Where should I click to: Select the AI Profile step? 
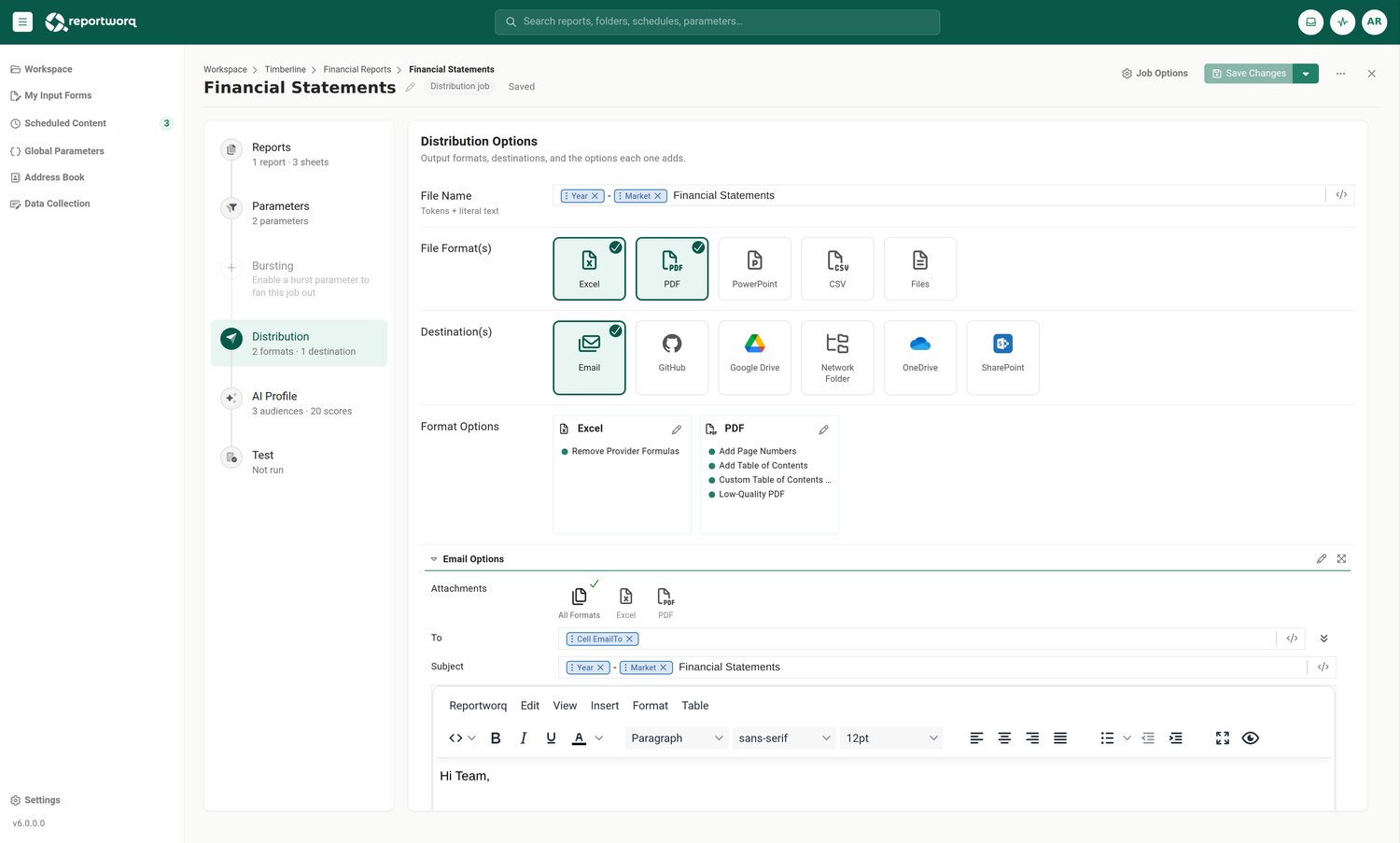tap(299, 402)
